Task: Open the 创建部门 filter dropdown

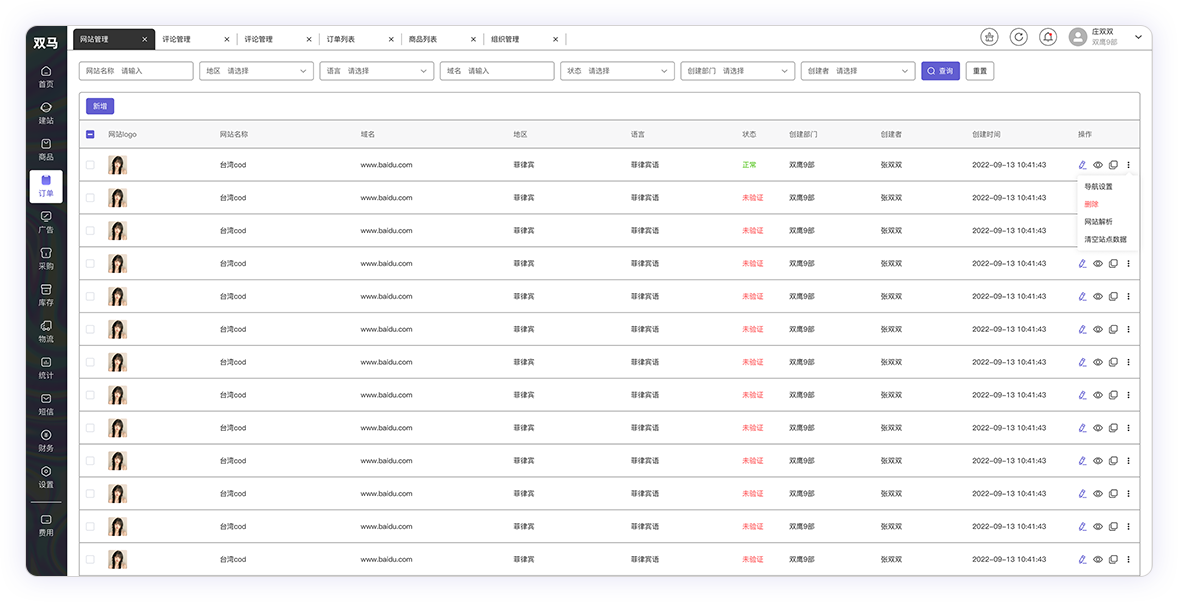Action: (738, 71)
